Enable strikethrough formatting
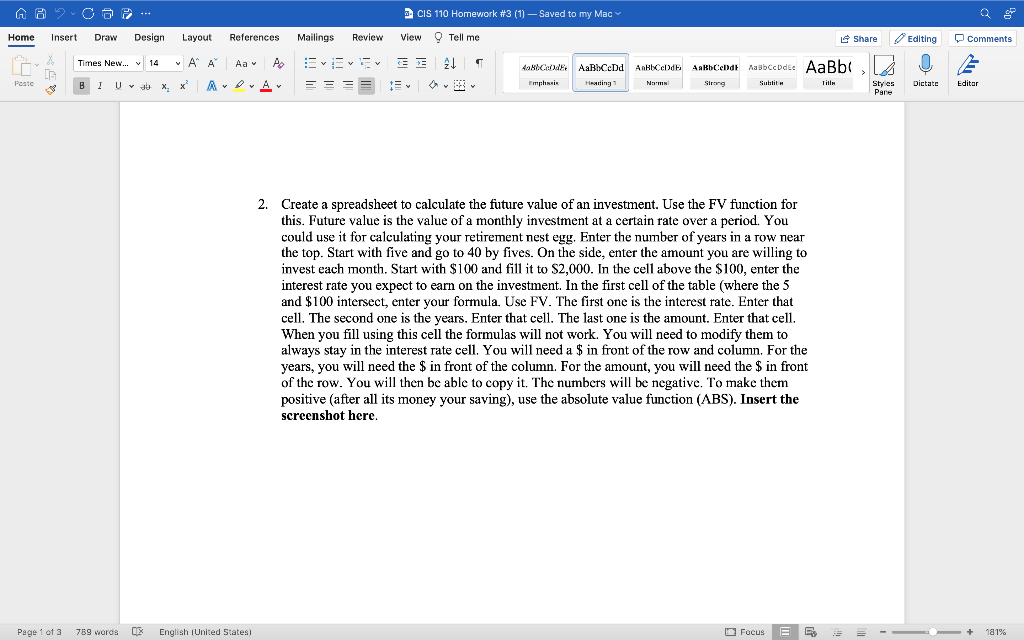 [147, 86]
